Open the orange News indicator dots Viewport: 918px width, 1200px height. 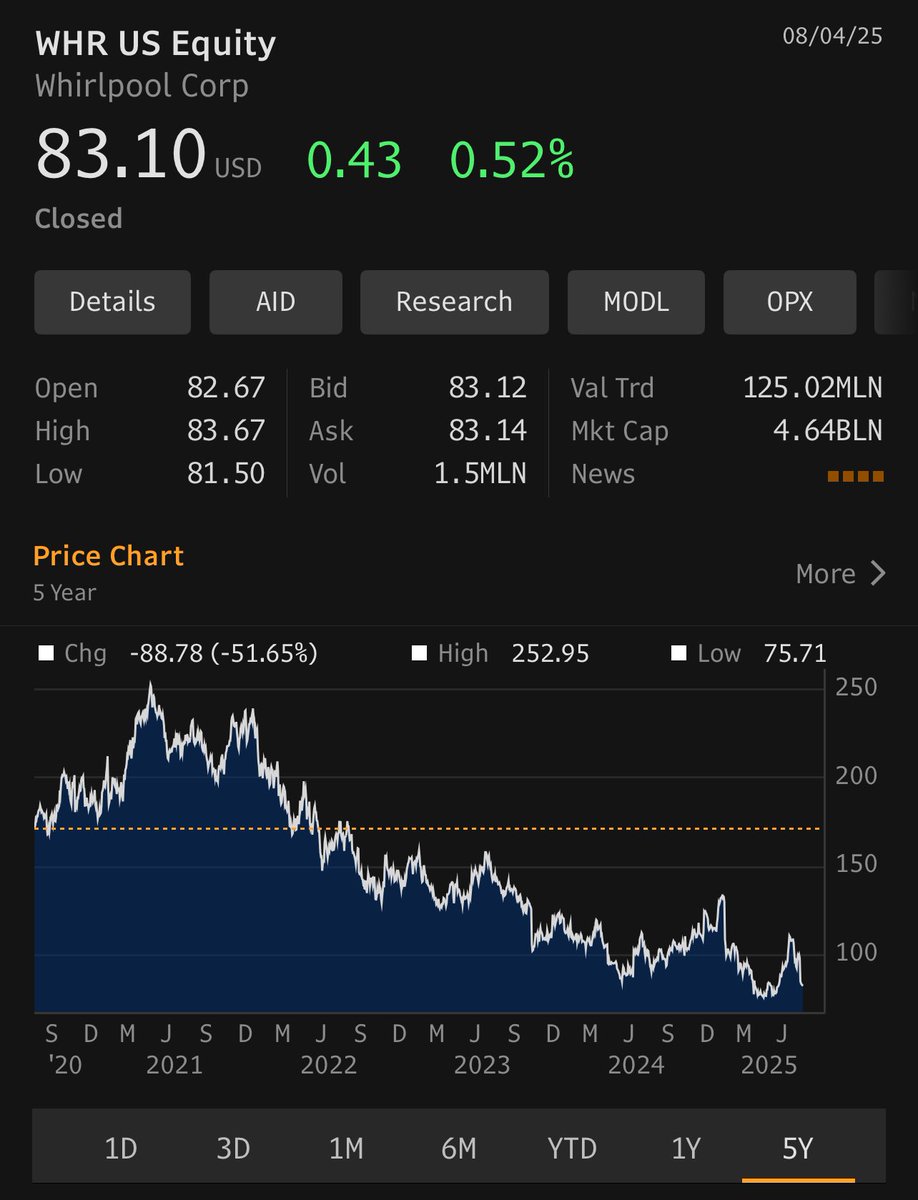point(855,476)
